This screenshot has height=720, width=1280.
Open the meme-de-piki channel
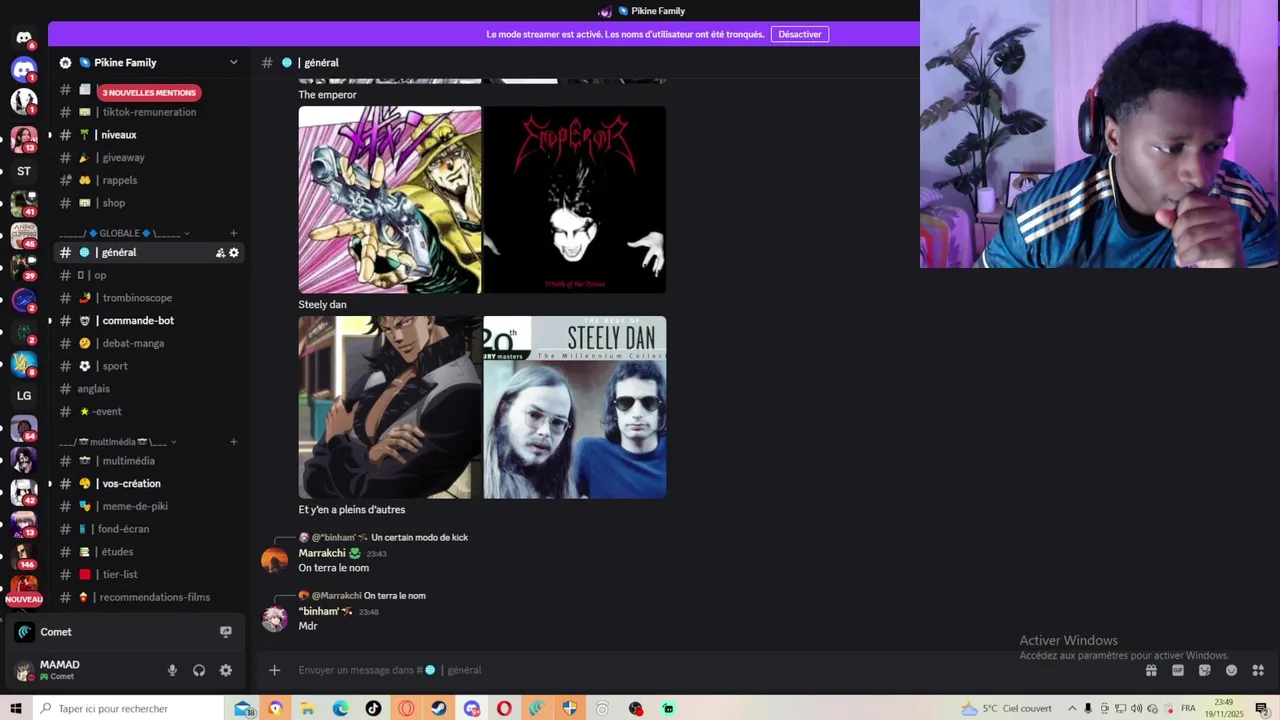[x=149, y=506]
